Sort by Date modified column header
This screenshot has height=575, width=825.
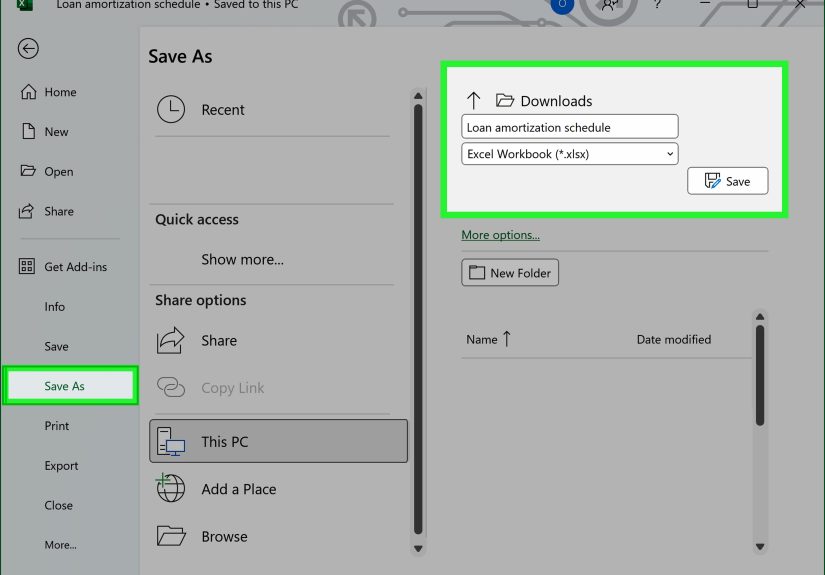pos(673,339)
